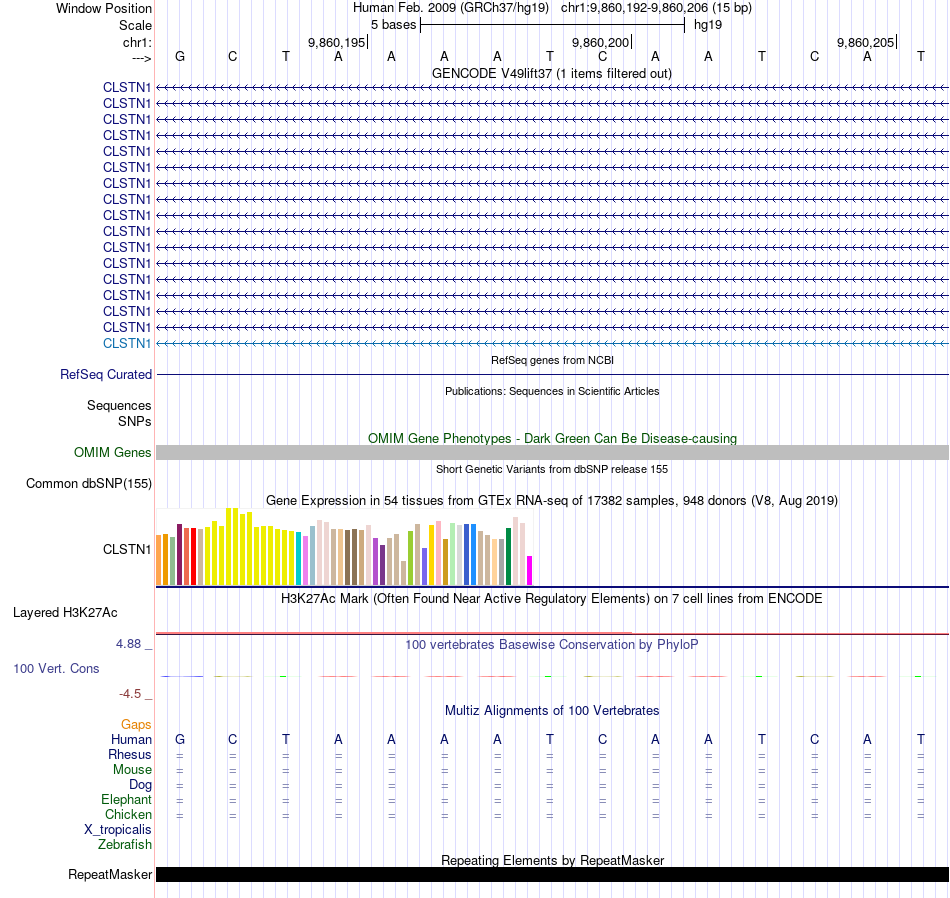Open the H3K27Ac Mark ENCODE track title

pos(551,599)
